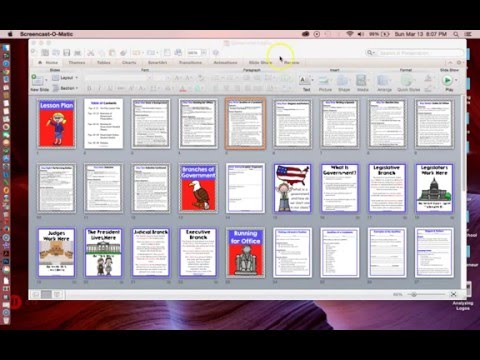Click the Trash icon in the Dock
This screenshot has width=480, height=360.
tap(6, 321)
